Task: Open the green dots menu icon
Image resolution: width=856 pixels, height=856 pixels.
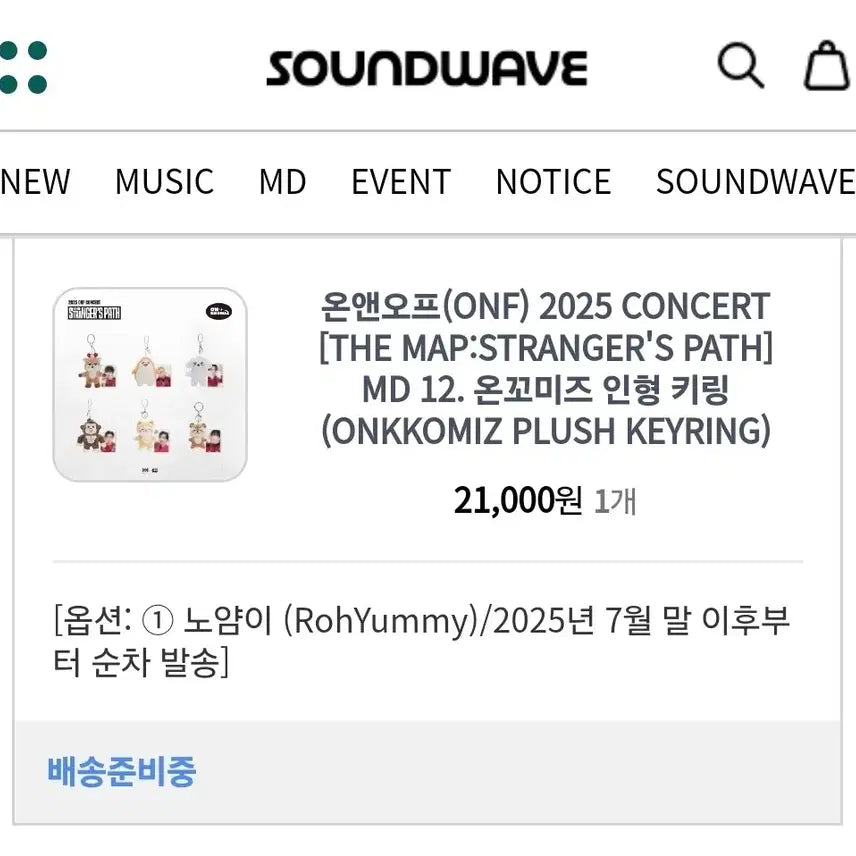Action: [x=24, y=65]
